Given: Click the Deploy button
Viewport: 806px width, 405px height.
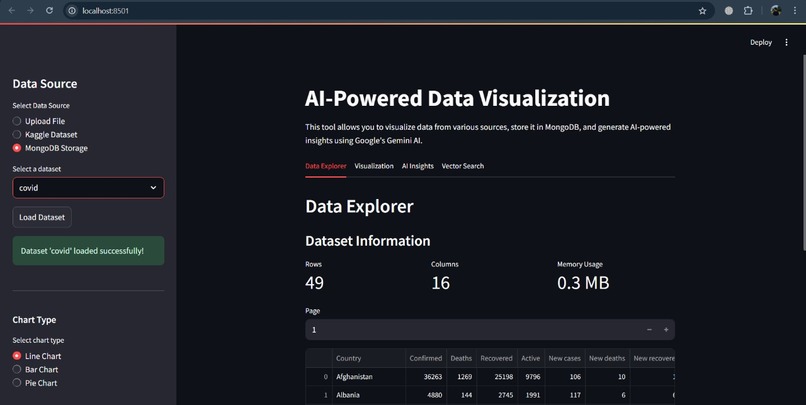Looking at the screenshot, I should pos(761,42).
